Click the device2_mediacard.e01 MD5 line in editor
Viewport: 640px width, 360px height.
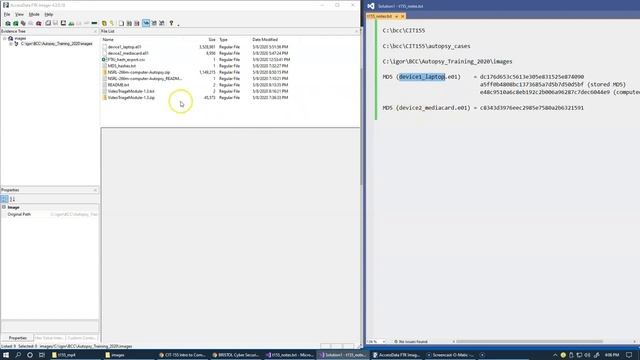pos(483,108)
